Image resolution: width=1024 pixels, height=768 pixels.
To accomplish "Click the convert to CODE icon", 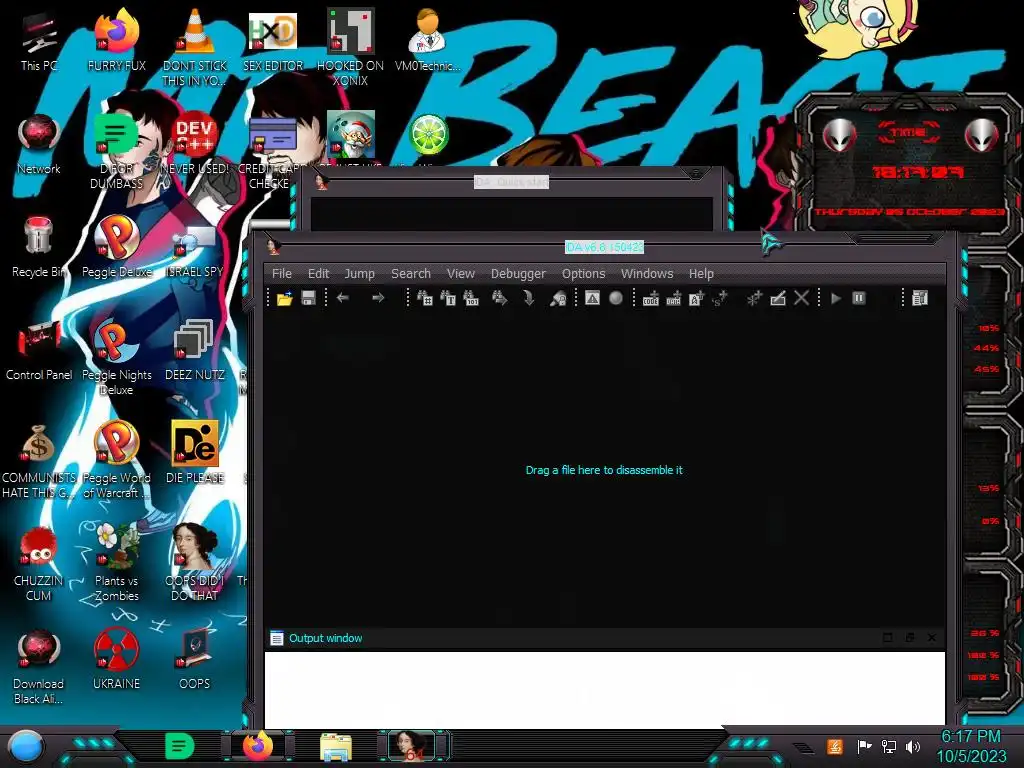I will (650, 298).
